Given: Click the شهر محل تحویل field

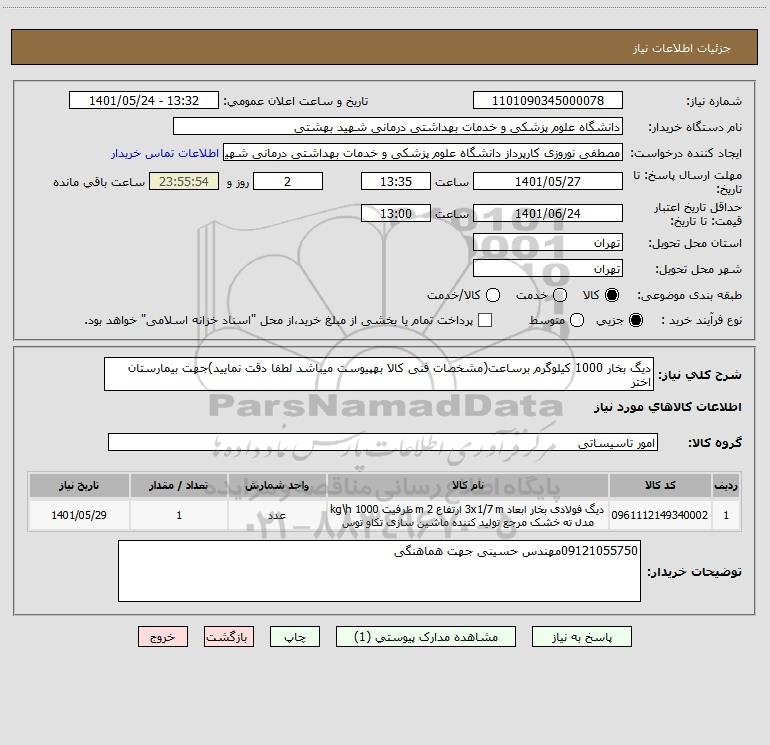Looking at the screenshot, I should click(x=548, y=268).
